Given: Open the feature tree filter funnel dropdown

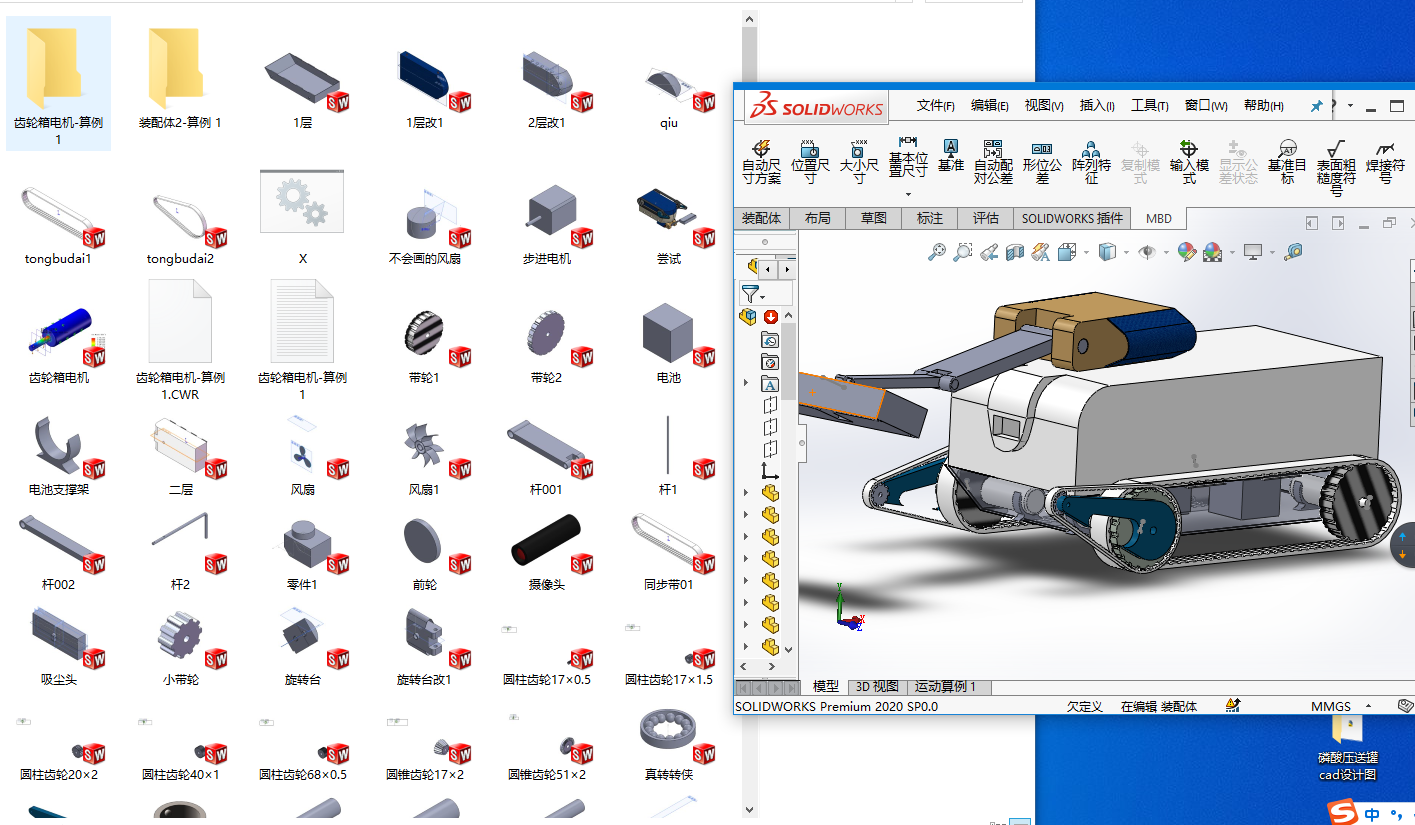Looking at the screenshot, I should click(753, 294).
